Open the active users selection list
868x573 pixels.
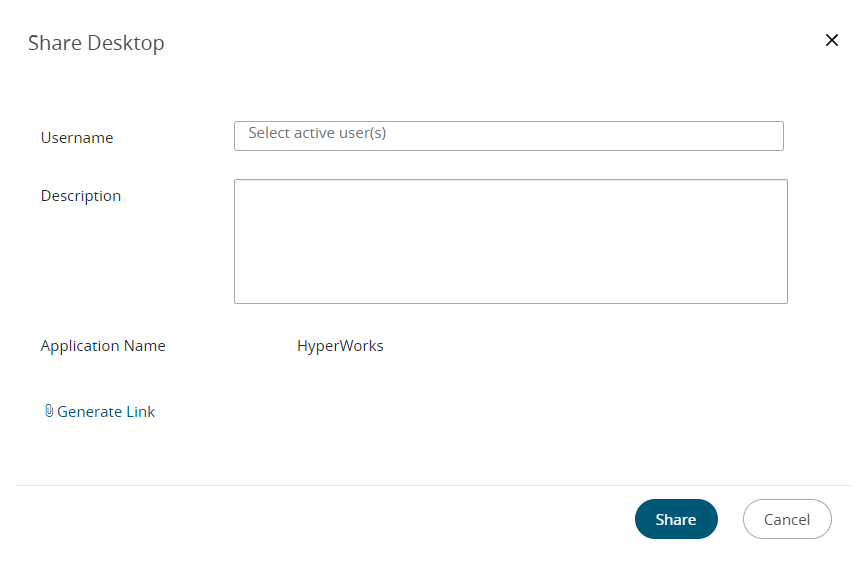(x=509, y=136)
